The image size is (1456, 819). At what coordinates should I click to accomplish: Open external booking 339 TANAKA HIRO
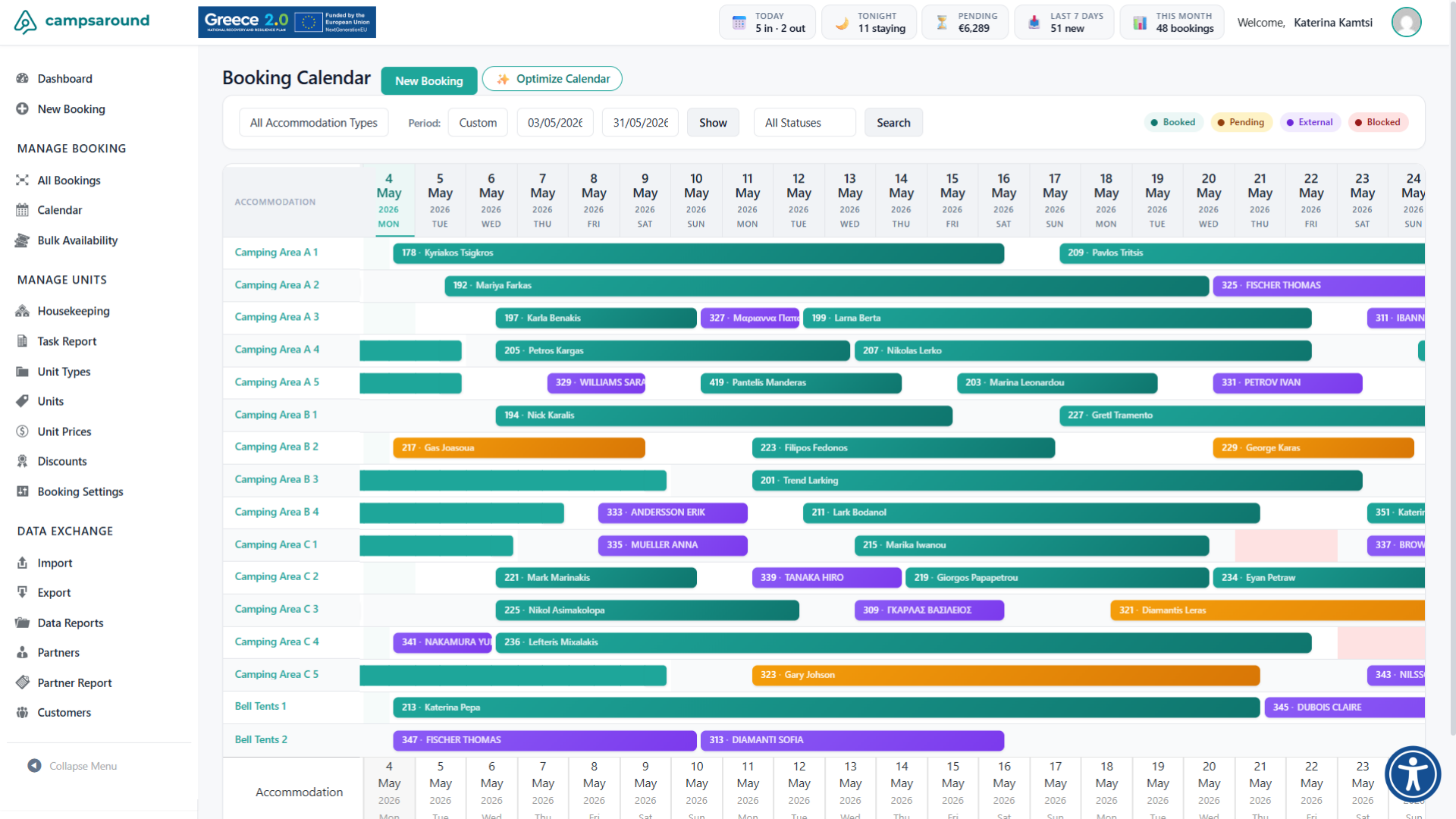[827, 578]
